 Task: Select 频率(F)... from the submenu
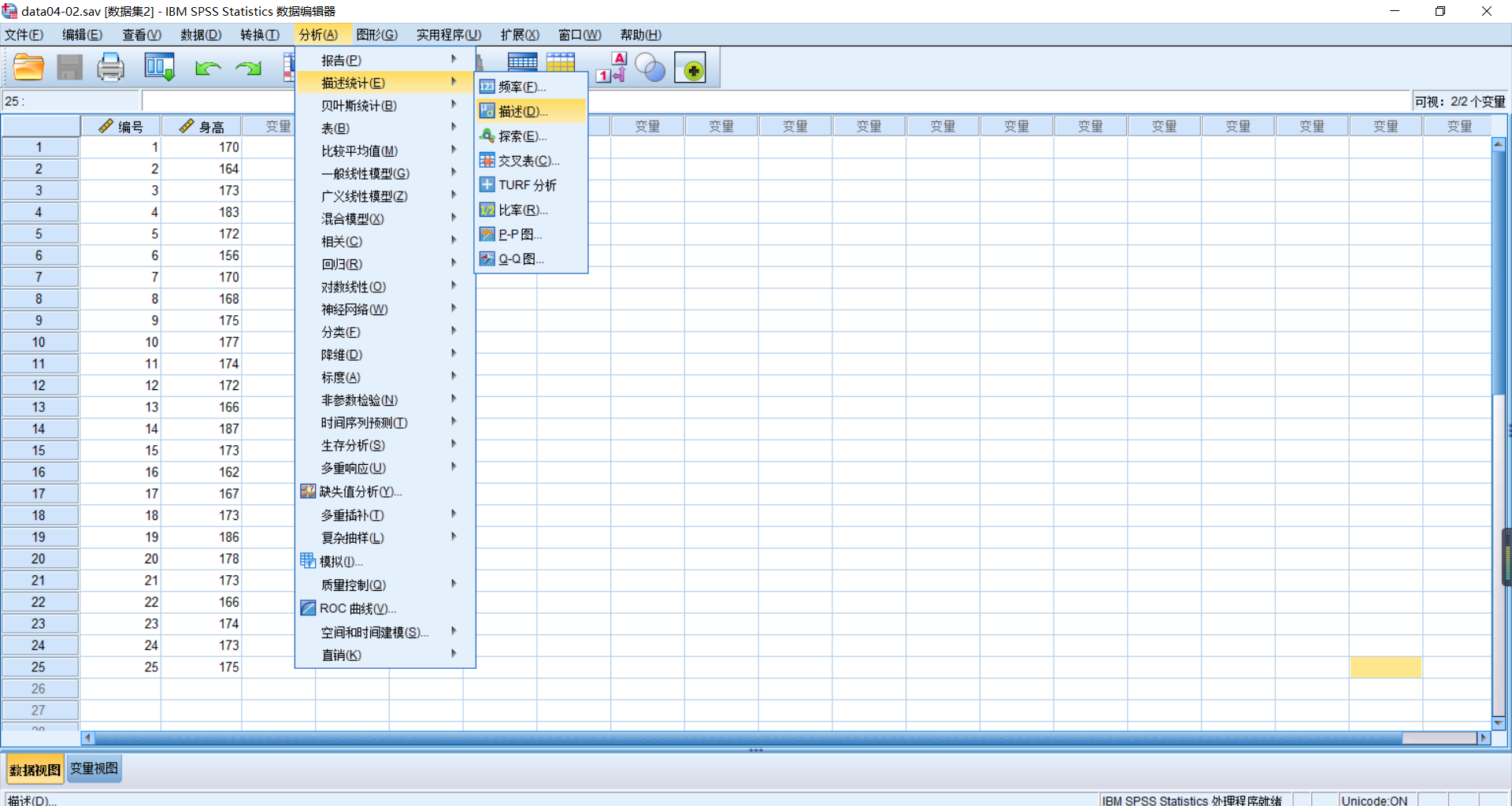point(531,87)
